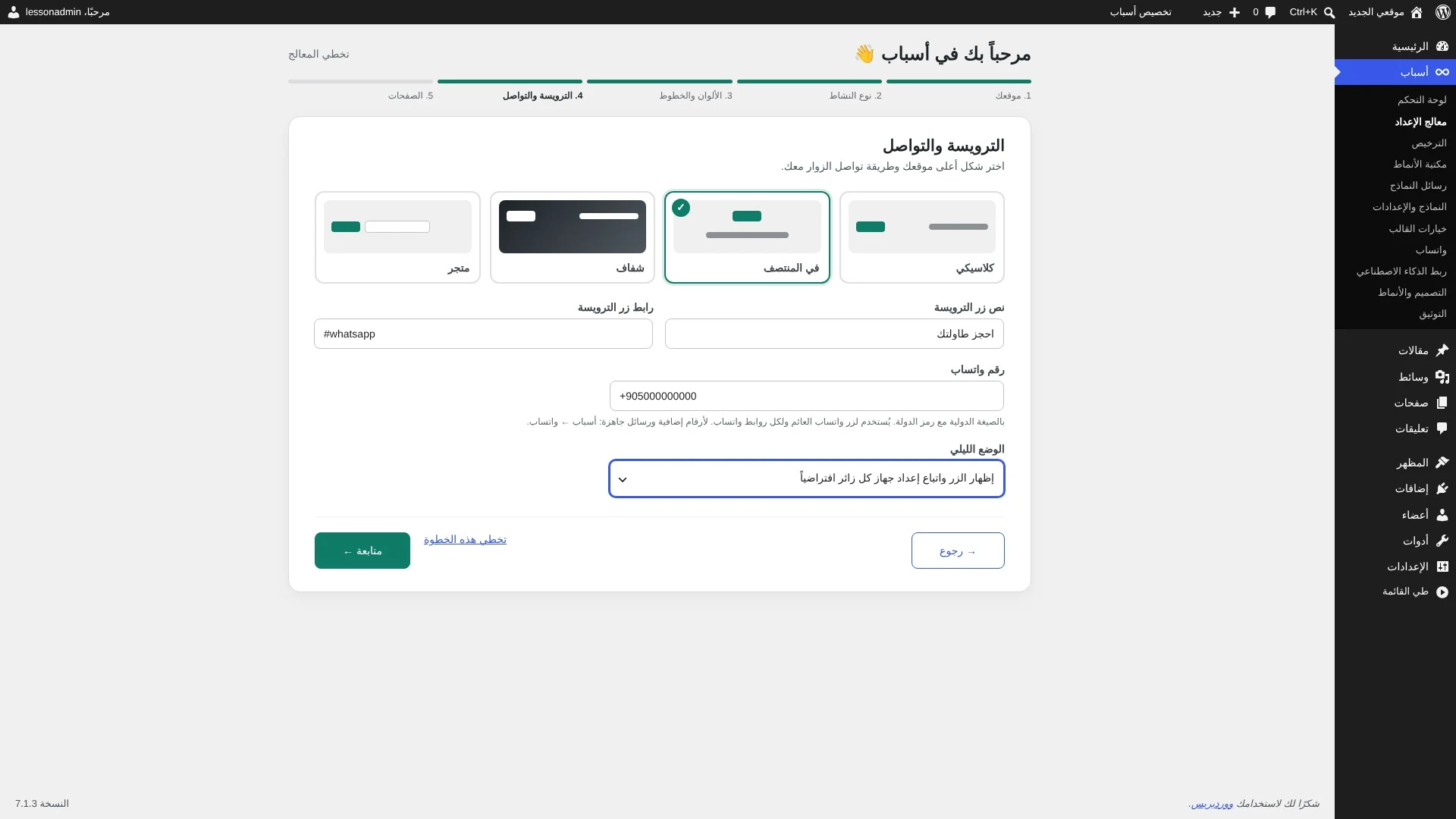Open the WordPress logo menu
The width and height of the screenshot is (1456, 819).
pyautogui.click(x=1442, y=12)
